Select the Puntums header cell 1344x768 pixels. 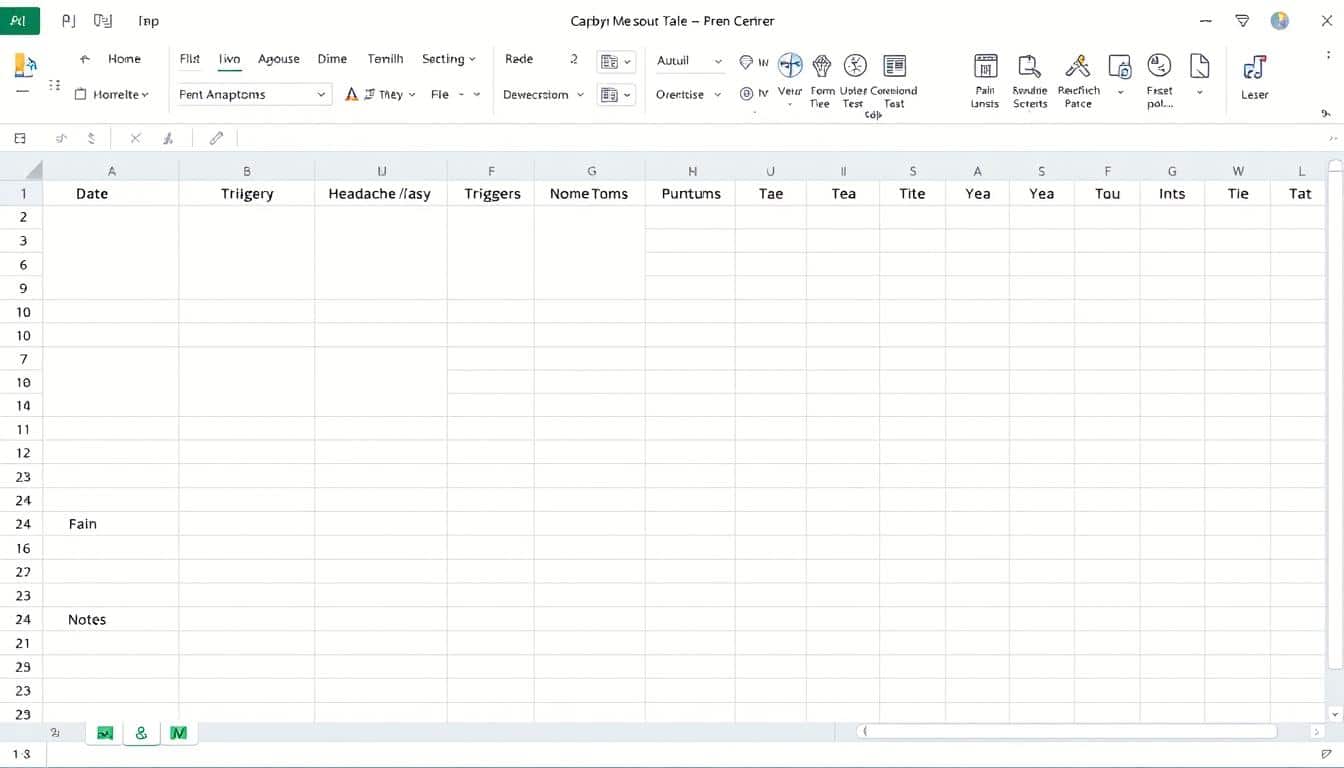pos(691,193)
